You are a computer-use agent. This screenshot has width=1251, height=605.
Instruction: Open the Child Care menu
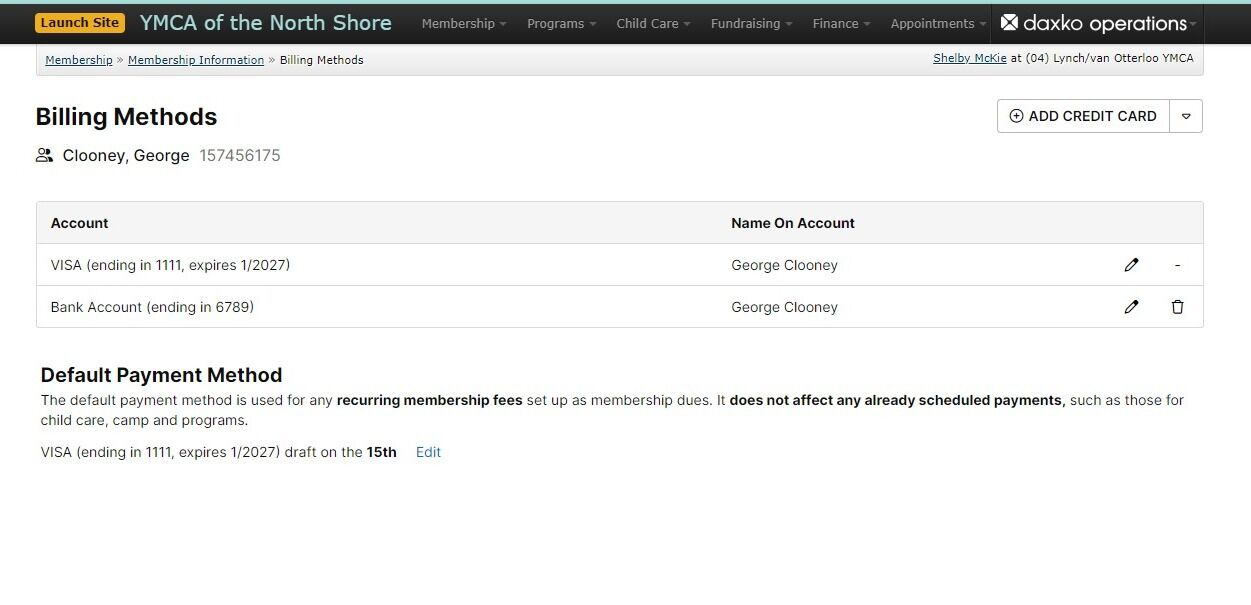pos(653,23)
